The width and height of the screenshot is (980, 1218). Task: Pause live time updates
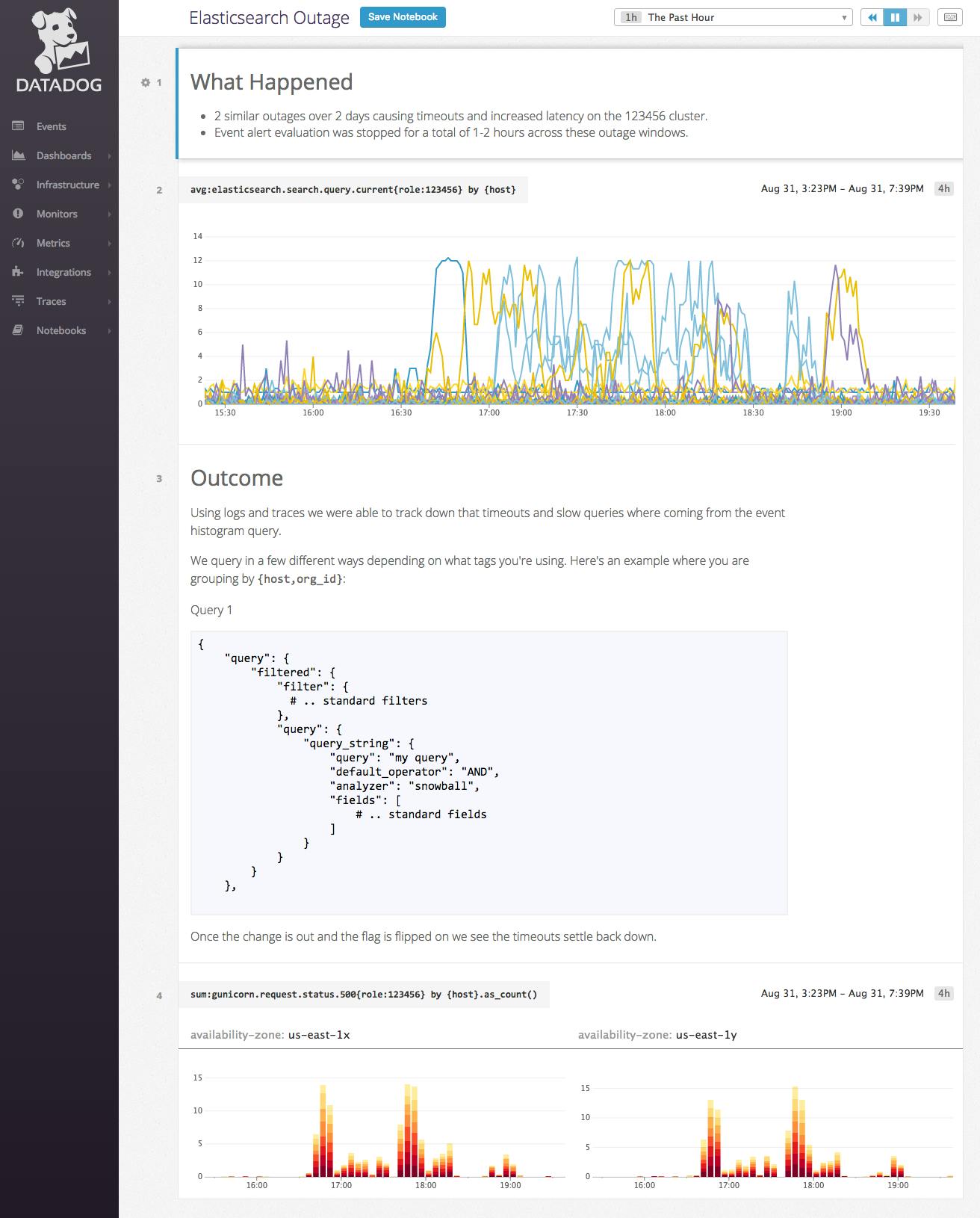pyautogui.click(x=894, y=17)
